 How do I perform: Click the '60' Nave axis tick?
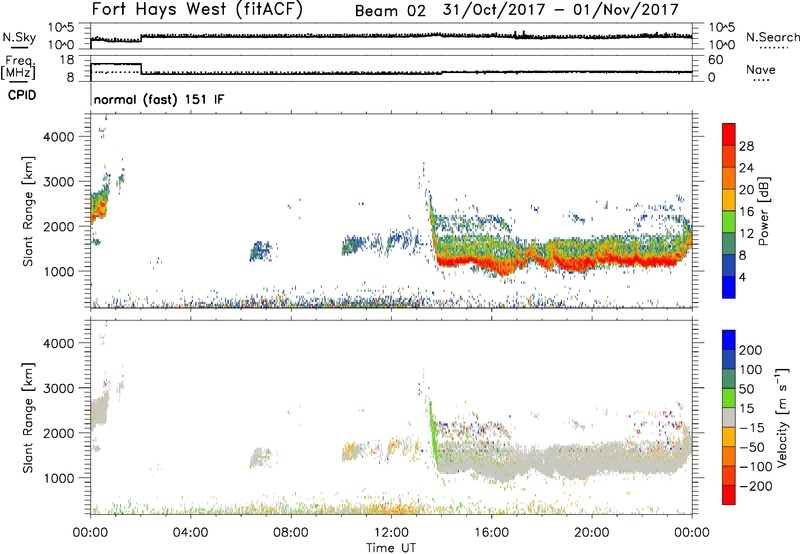pos(715,60)
